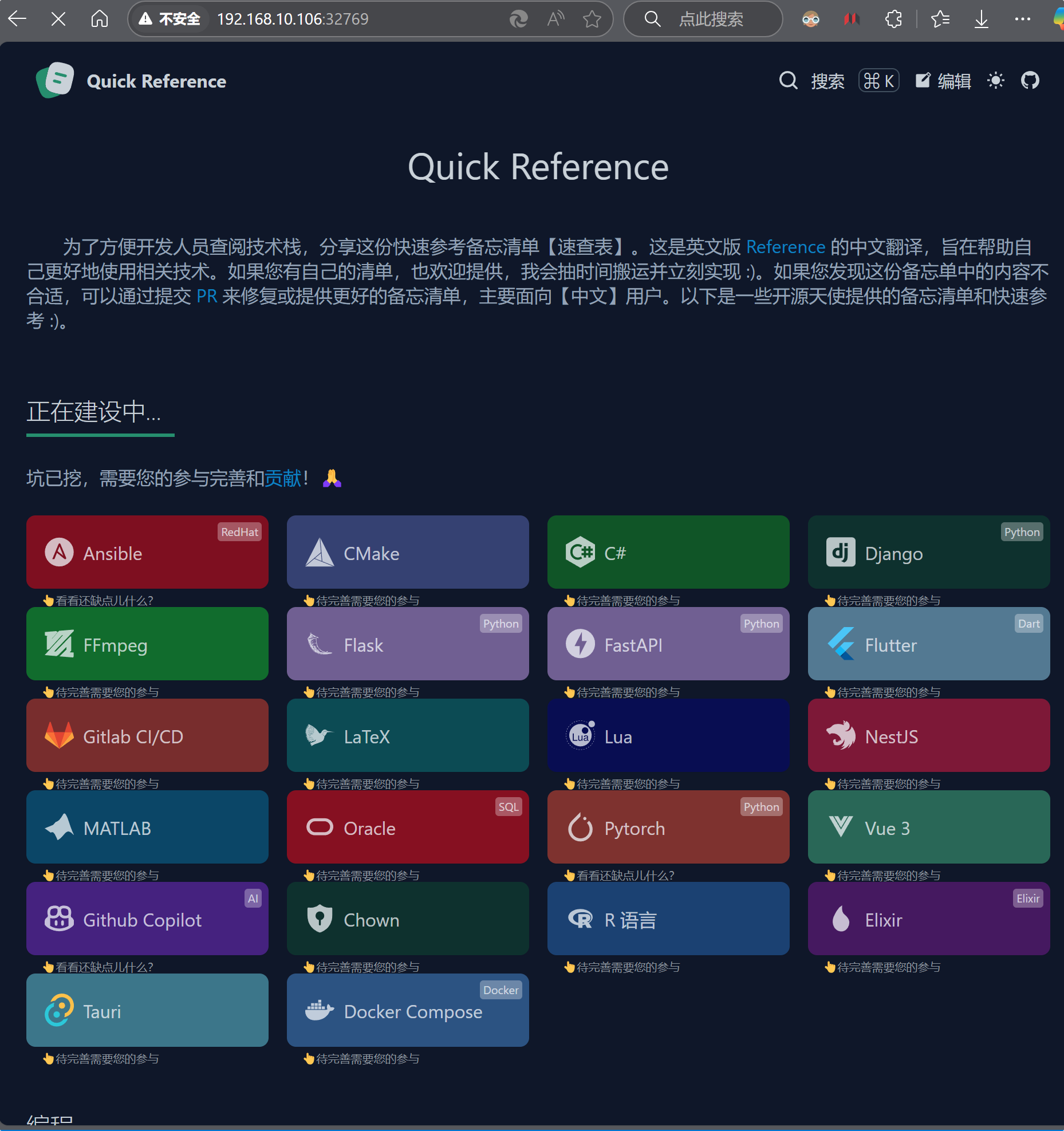Stop page loading with X button
The width and height of the screenshot is (1064, 1131).
click(58, 19)
